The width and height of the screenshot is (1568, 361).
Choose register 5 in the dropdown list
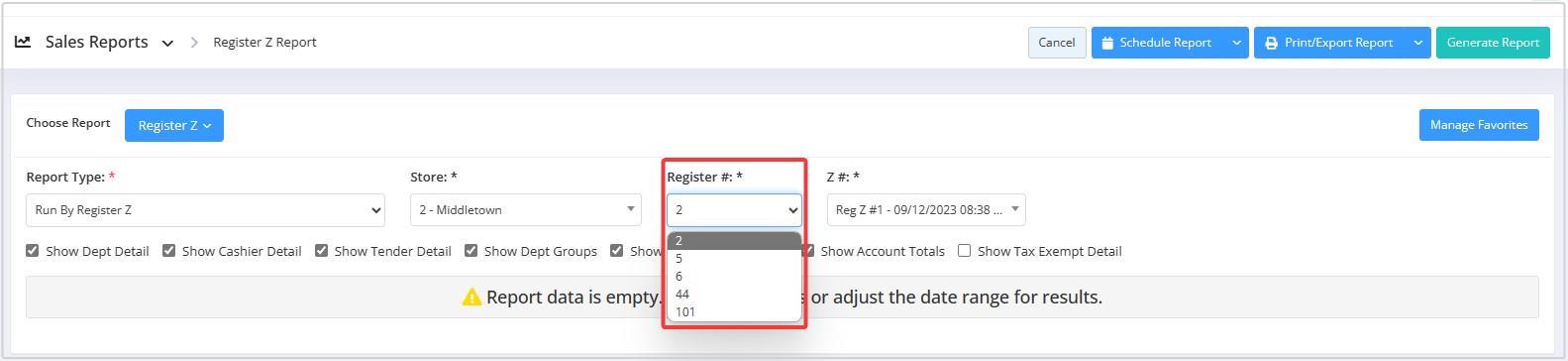(x=734, y=259)
